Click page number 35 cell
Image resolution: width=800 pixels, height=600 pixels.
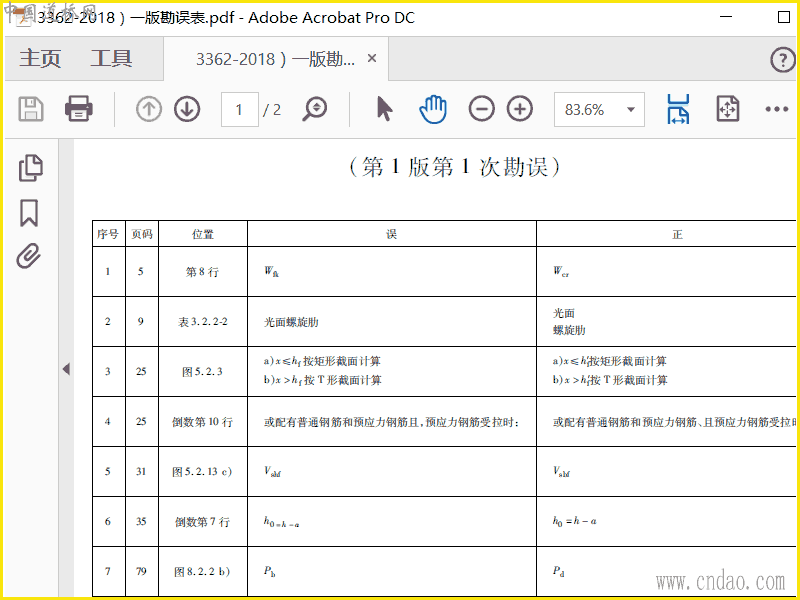tap(141, 521)
